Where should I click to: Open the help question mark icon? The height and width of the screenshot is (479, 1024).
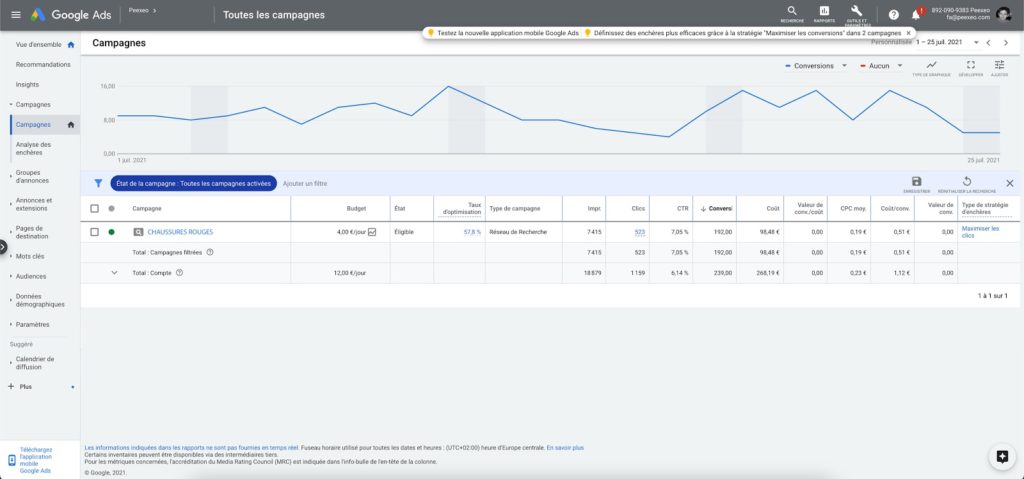[893, 15]
